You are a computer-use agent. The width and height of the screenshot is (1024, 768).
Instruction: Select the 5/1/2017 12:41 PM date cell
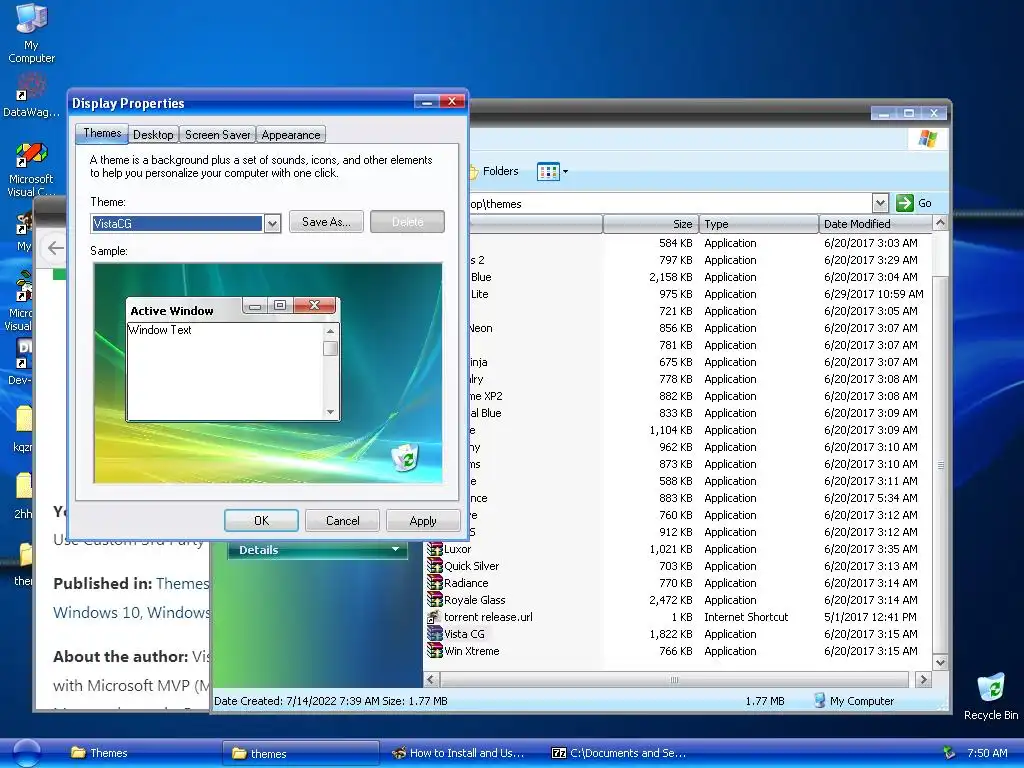[x=870, y=617]
